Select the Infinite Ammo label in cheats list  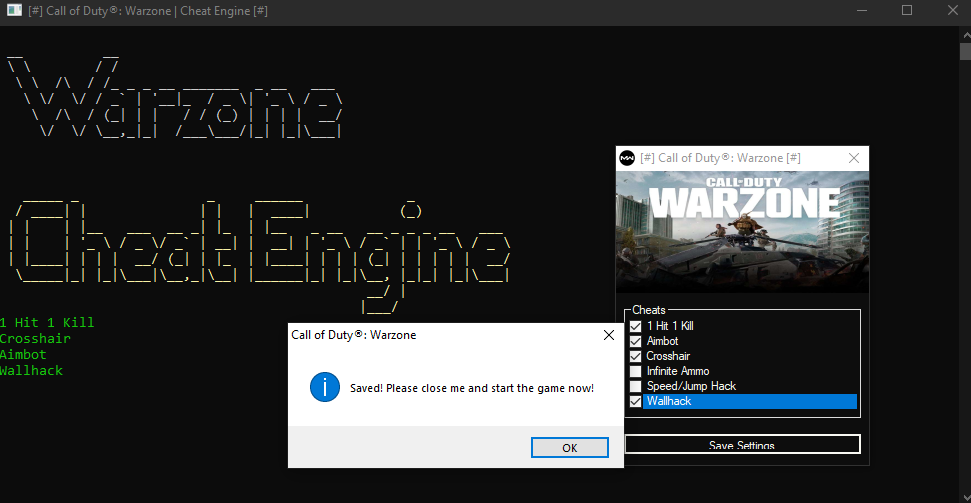tap(678, 371)
